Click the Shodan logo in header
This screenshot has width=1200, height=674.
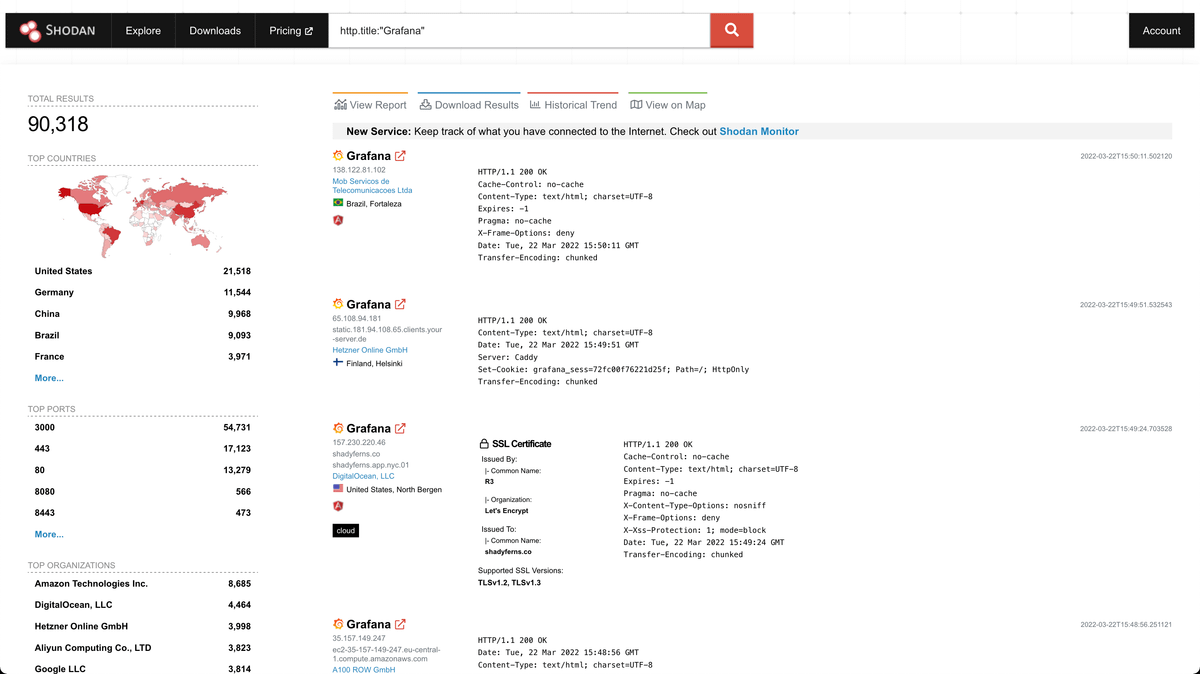click(x=57, y=30)
